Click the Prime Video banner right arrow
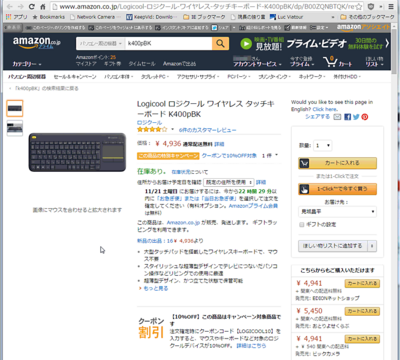The height and width of the screenshot is (360, 400). pyautogui.click(x=387, y=43)
